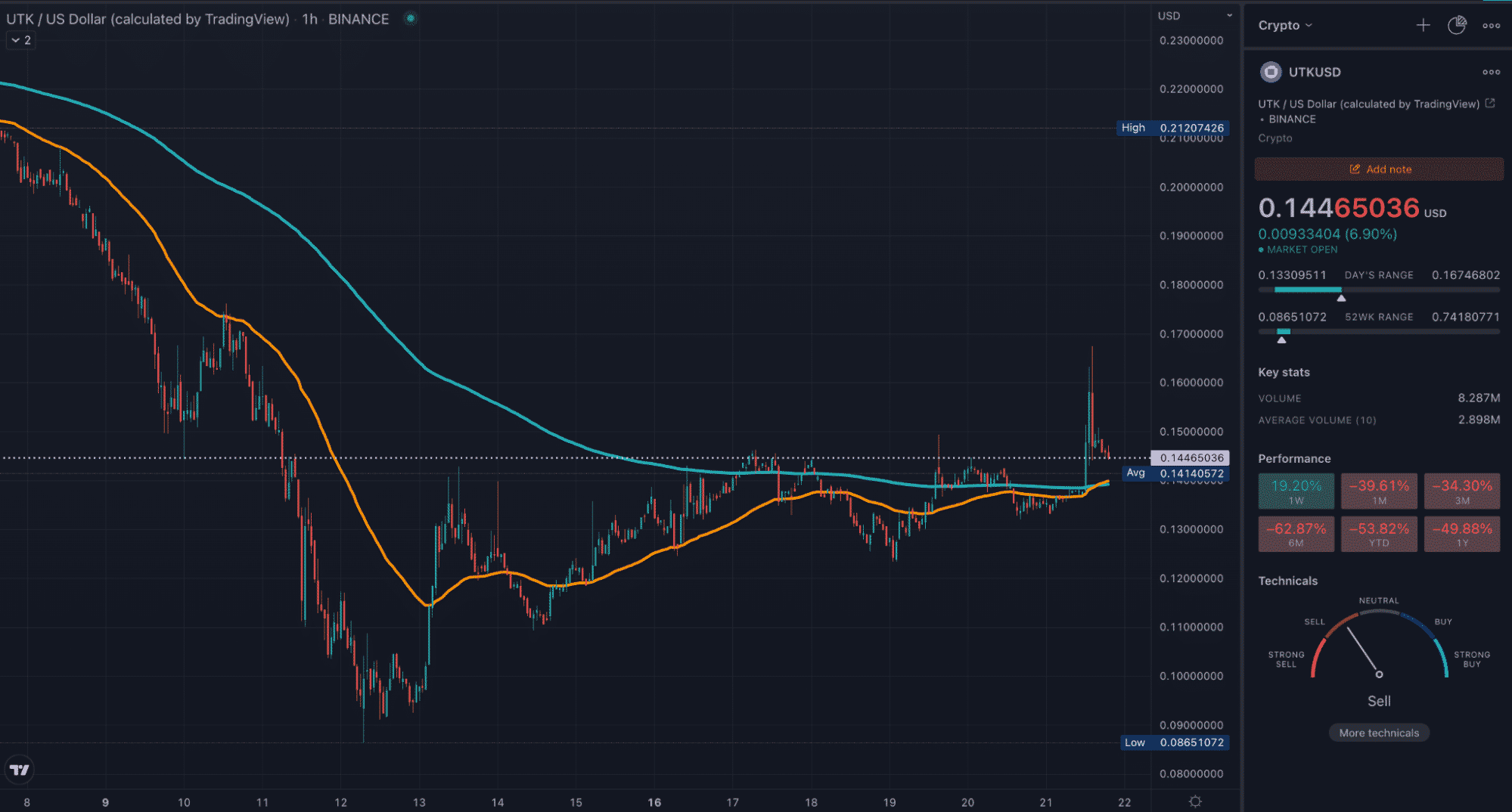Viewport: 1512px width, 812px height.
Task: Open Crypto watchlist more options menu
Action: tap(1491, 25)
